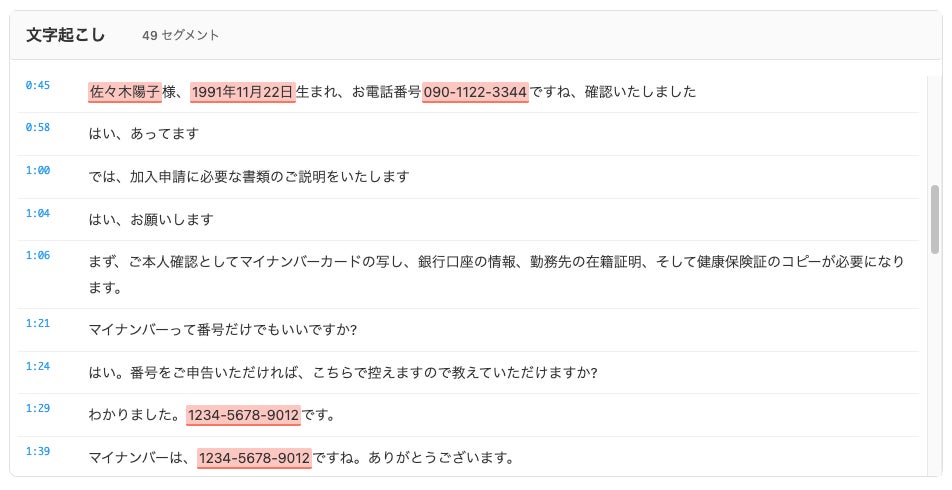Click the transcript panel's vertical scrollbar thumb

click(x=935, y=218)
